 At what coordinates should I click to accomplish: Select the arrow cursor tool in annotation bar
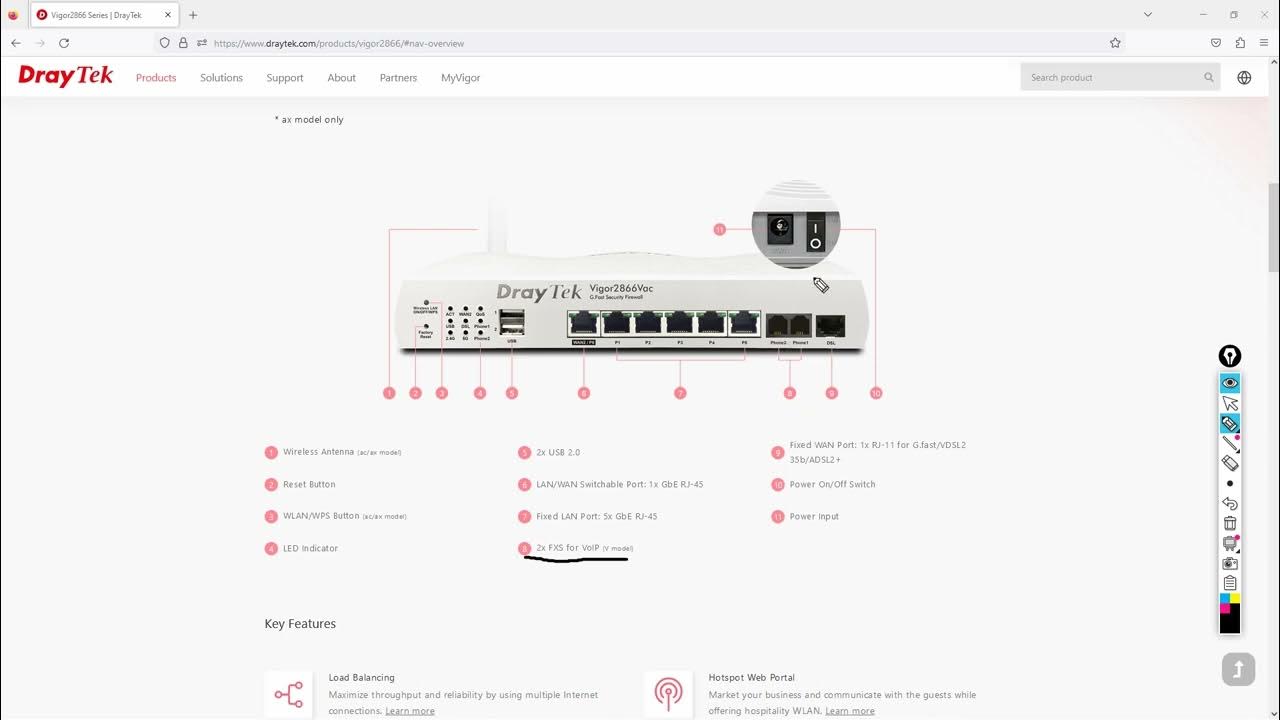click(x=1230, y=403)
